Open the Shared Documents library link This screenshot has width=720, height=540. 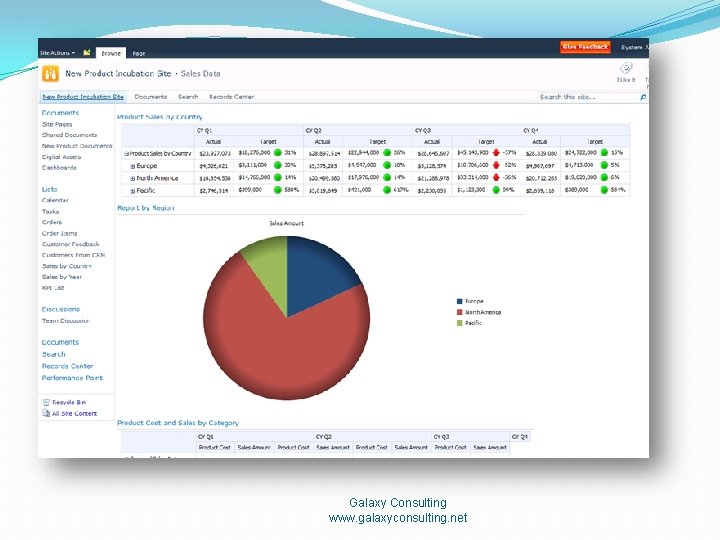point(69,135)
